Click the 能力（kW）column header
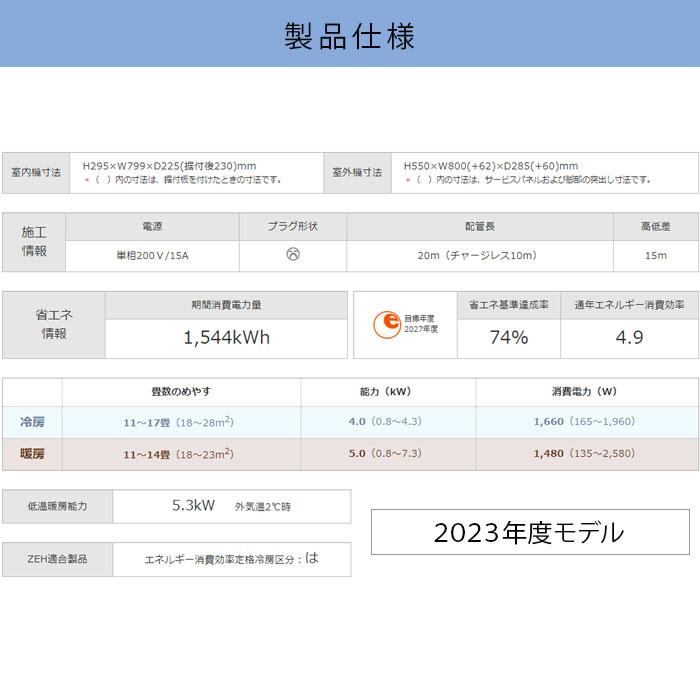 coord(386,392)
